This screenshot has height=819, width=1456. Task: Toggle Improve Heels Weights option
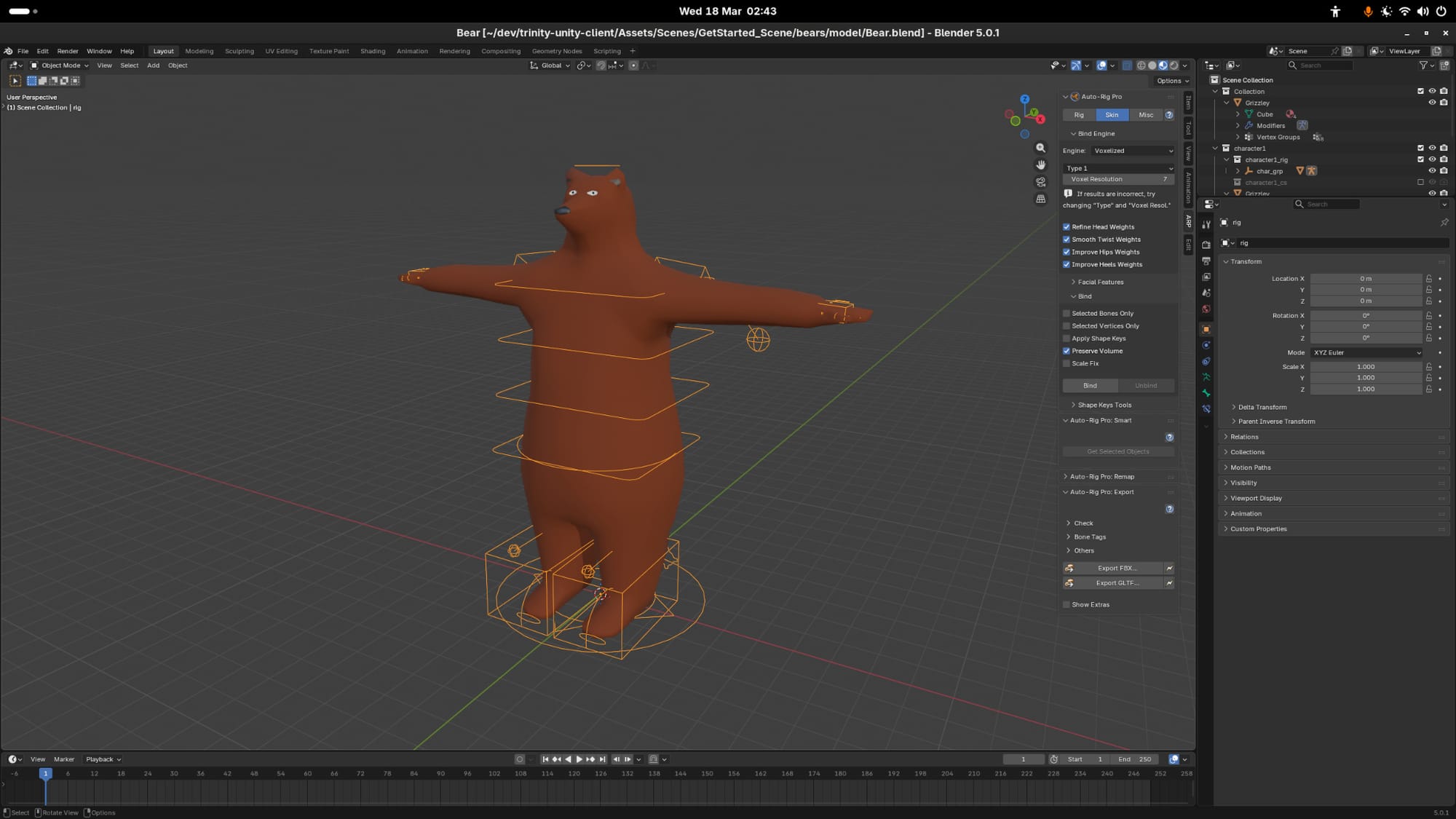[1067, 264]
